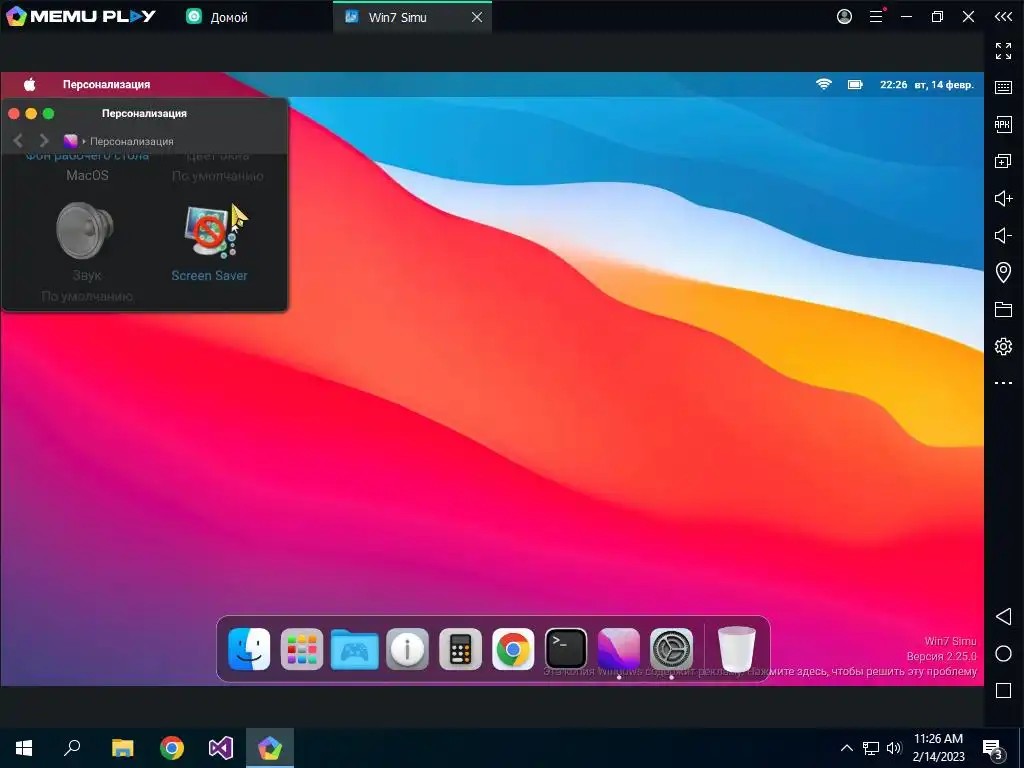Click the ad removal notice text
This screenshot has width=1024, height=768.
point(760,671)
